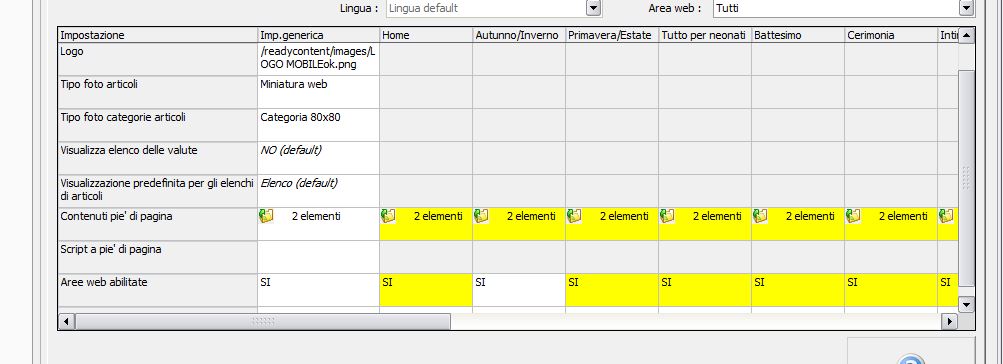1003x364 pixels.
Task: Click the horizontal scrollbar thumb
Action: click(263, 321)
